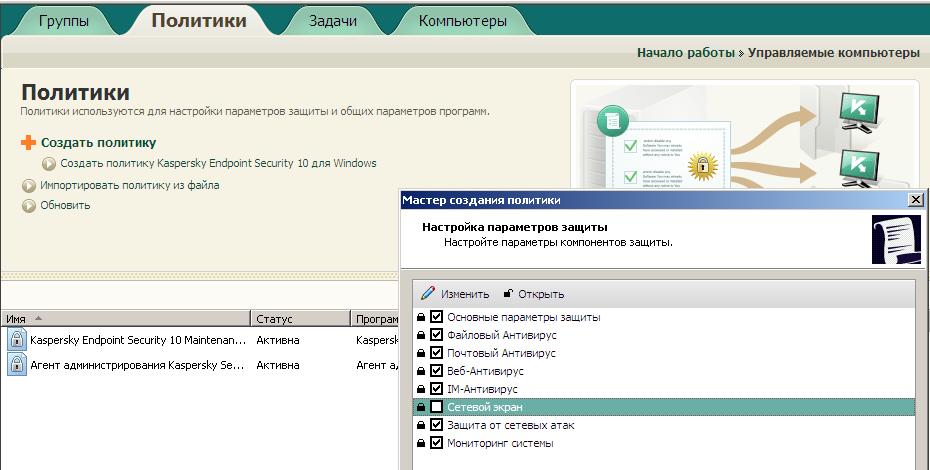Switch to the Группы tab
The height and width of the screenshot is (470, 930).
click(x=63, y=21)
